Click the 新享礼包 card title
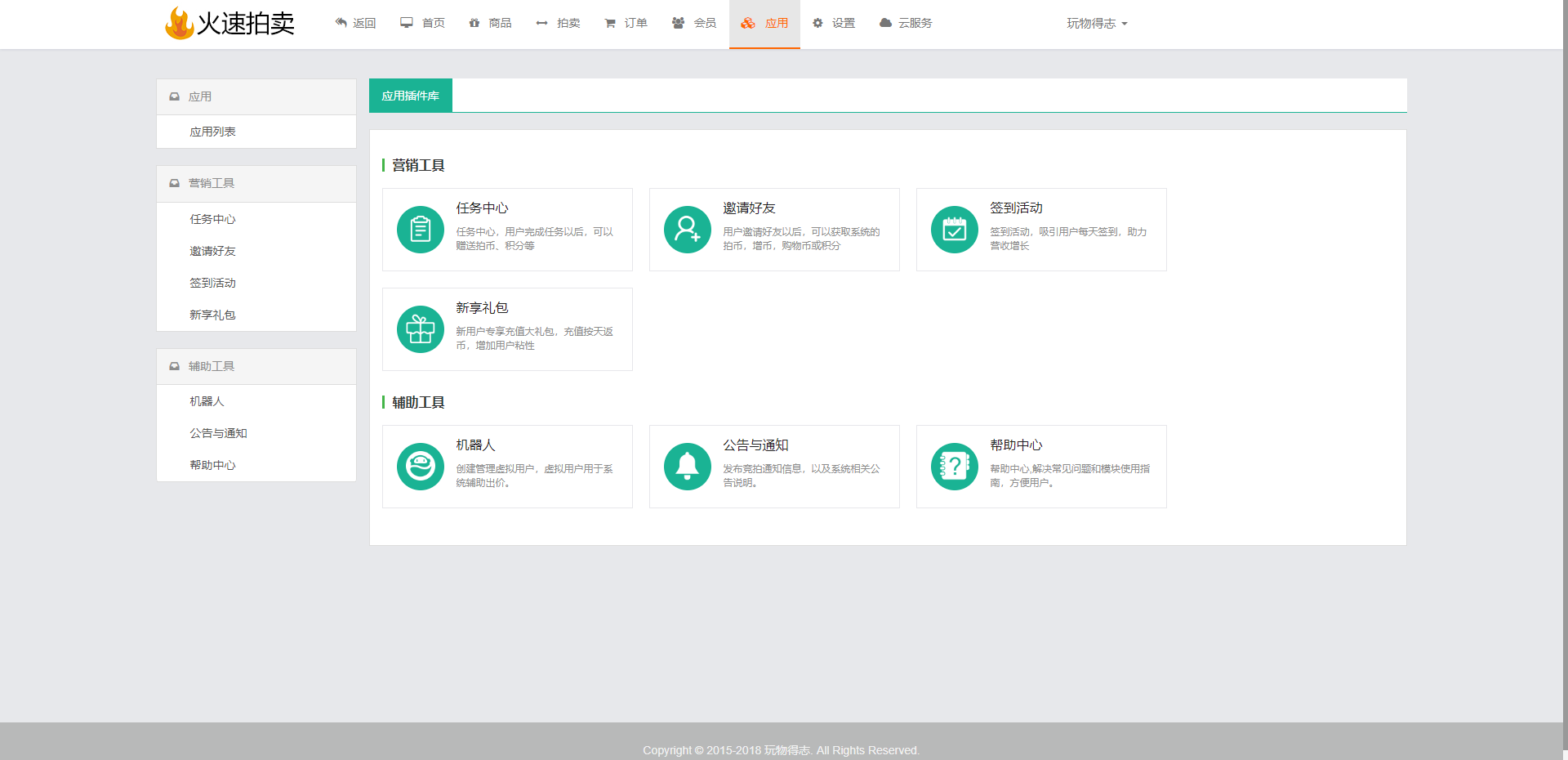Image resolution: width=1568 pixels, height=760 pixels. coord(482,308)
